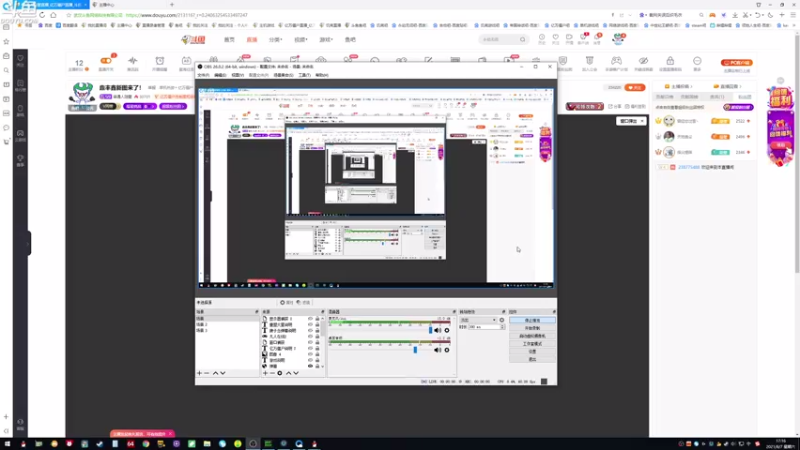Click the 停止推流 button in OBS Controls
800x450 pixels.
tap(532, 320)
